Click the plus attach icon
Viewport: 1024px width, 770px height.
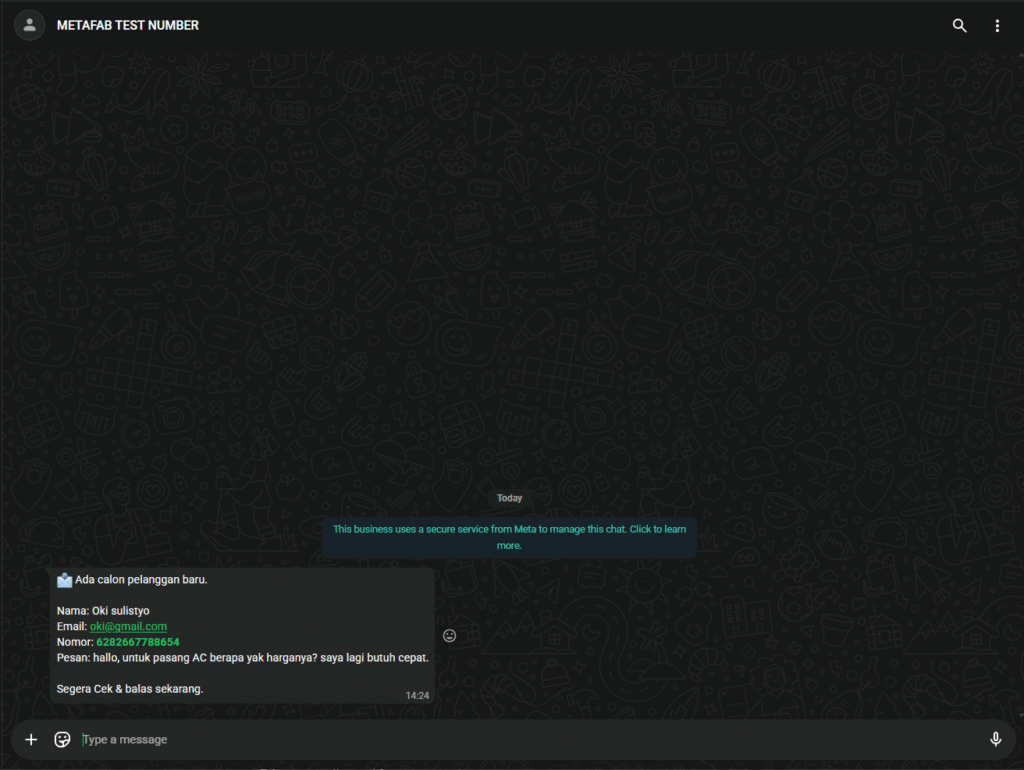pyautogui.click(x=31, y=739)
